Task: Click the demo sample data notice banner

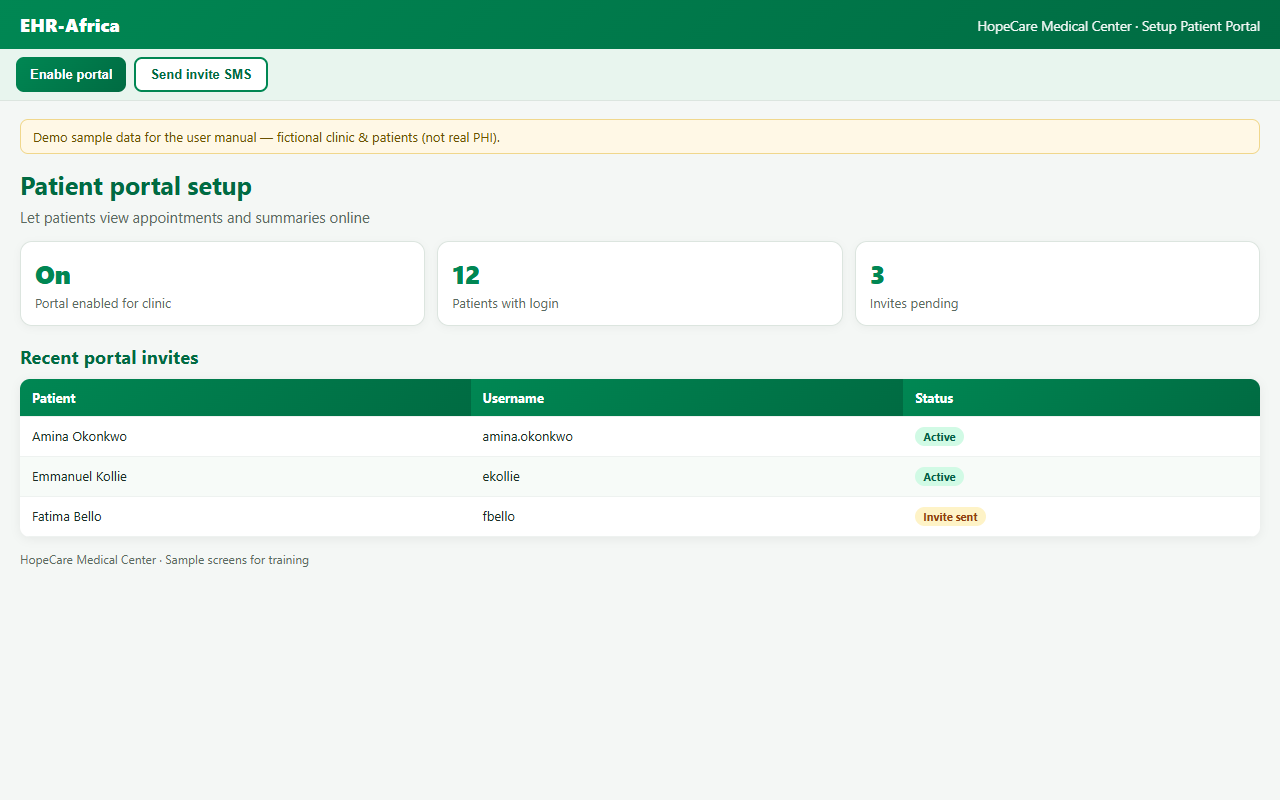Action: pos(640,137)
